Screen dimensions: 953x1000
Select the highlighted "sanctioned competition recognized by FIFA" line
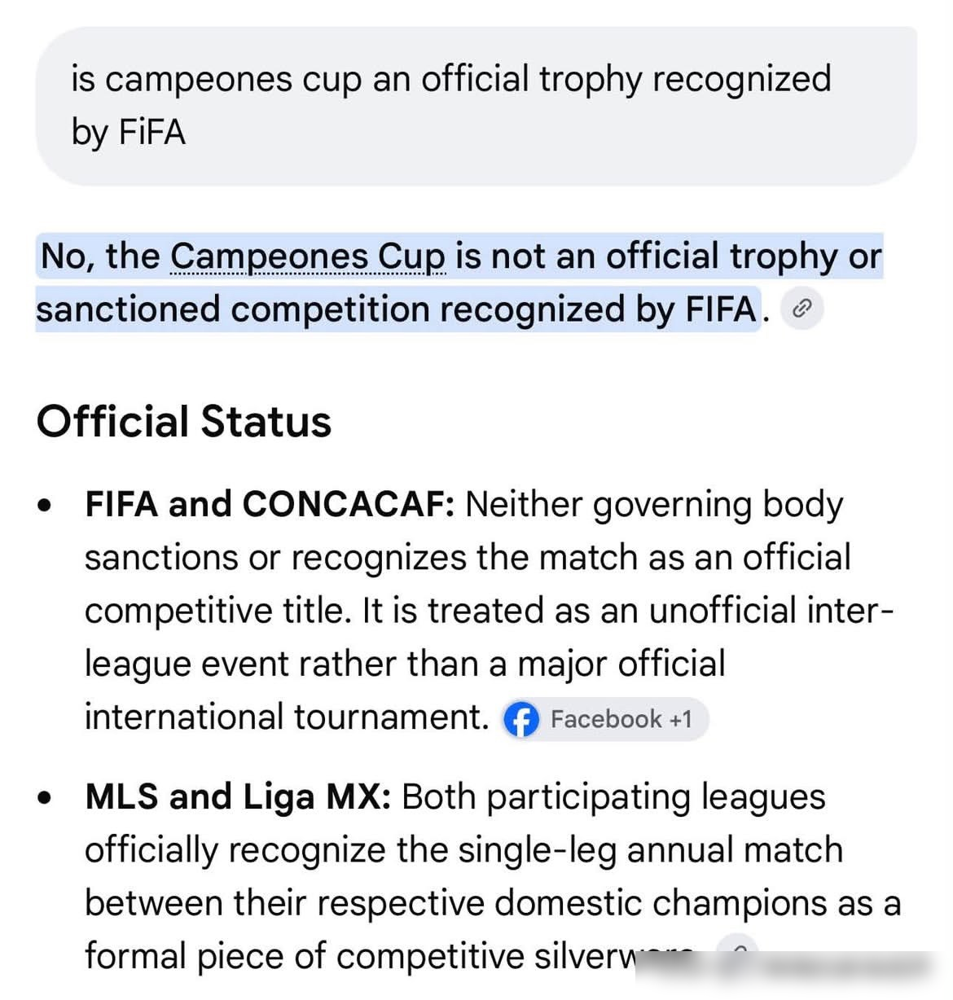398,309
